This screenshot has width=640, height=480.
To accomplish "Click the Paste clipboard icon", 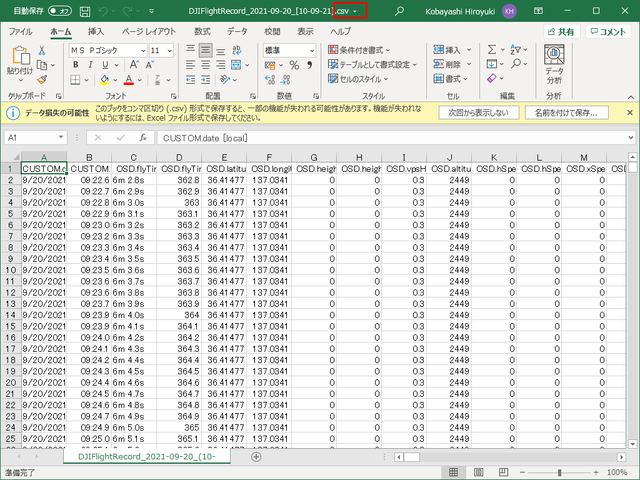I will click(20, 55).
